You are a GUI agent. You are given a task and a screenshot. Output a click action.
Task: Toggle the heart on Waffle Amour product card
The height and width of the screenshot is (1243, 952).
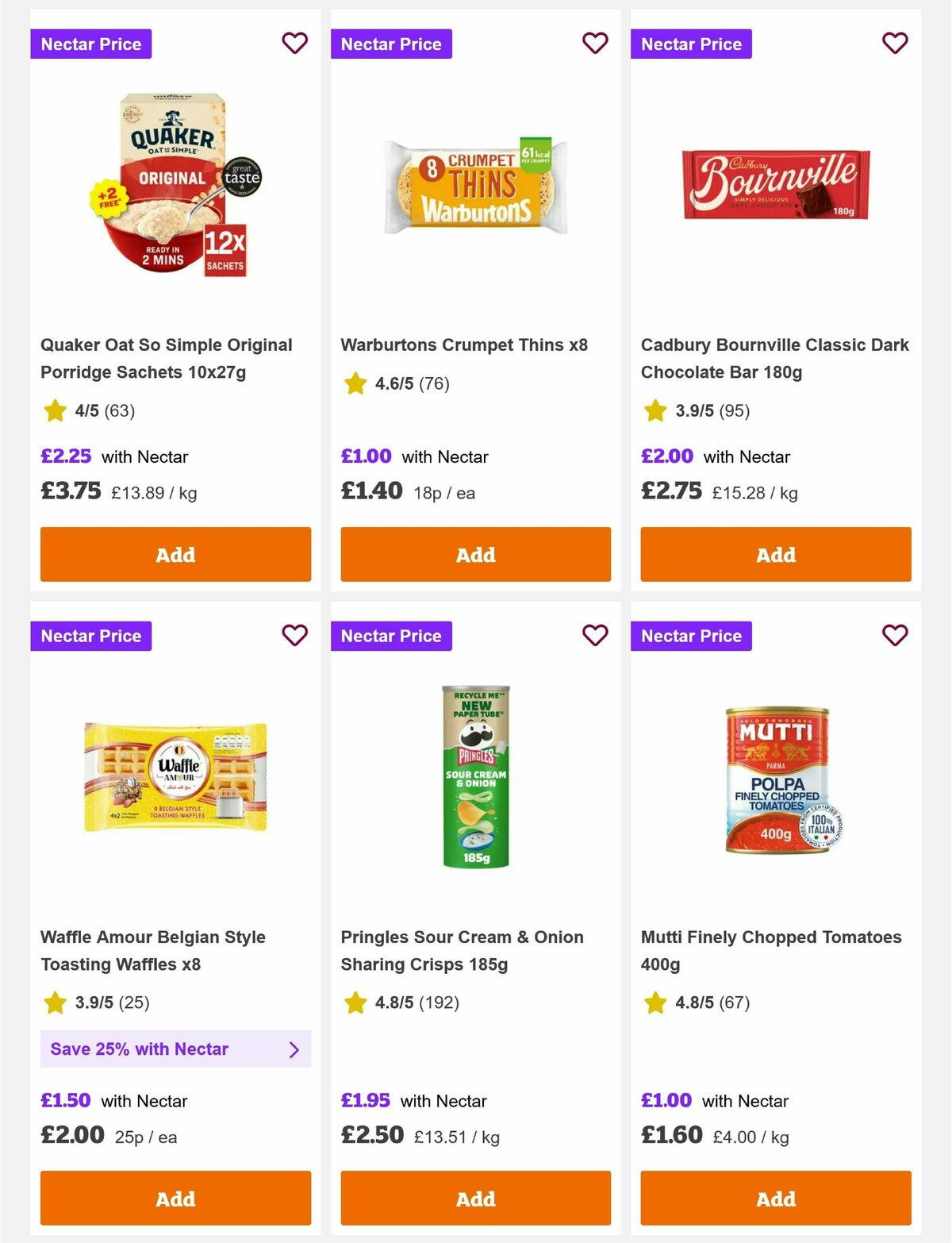pyautogui.click(x=294, y=635)
